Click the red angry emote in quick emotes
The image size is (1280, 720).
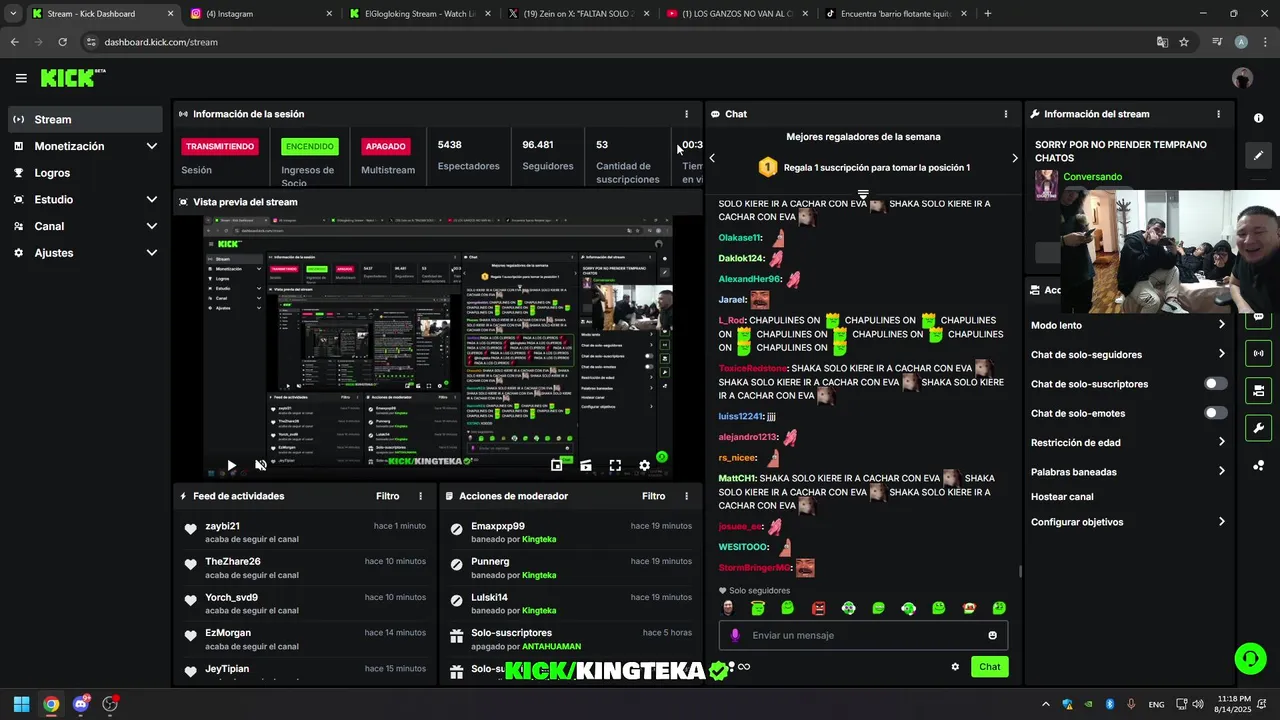click(818, 608)
